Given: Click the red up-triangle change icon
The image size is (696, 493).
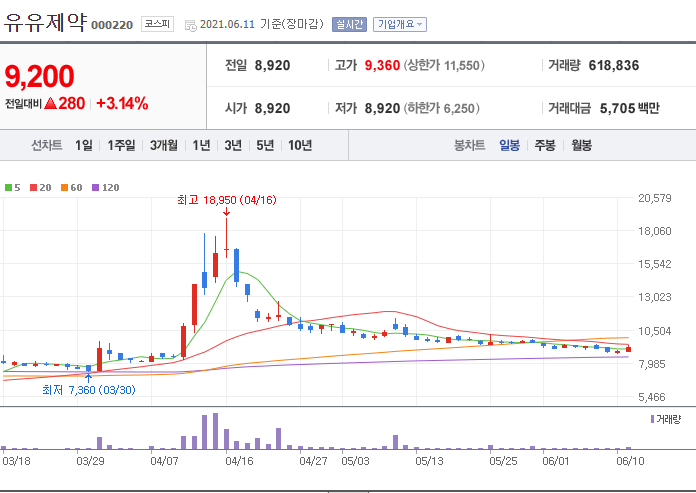Looking at the screenshot, I should click(51, 103).
